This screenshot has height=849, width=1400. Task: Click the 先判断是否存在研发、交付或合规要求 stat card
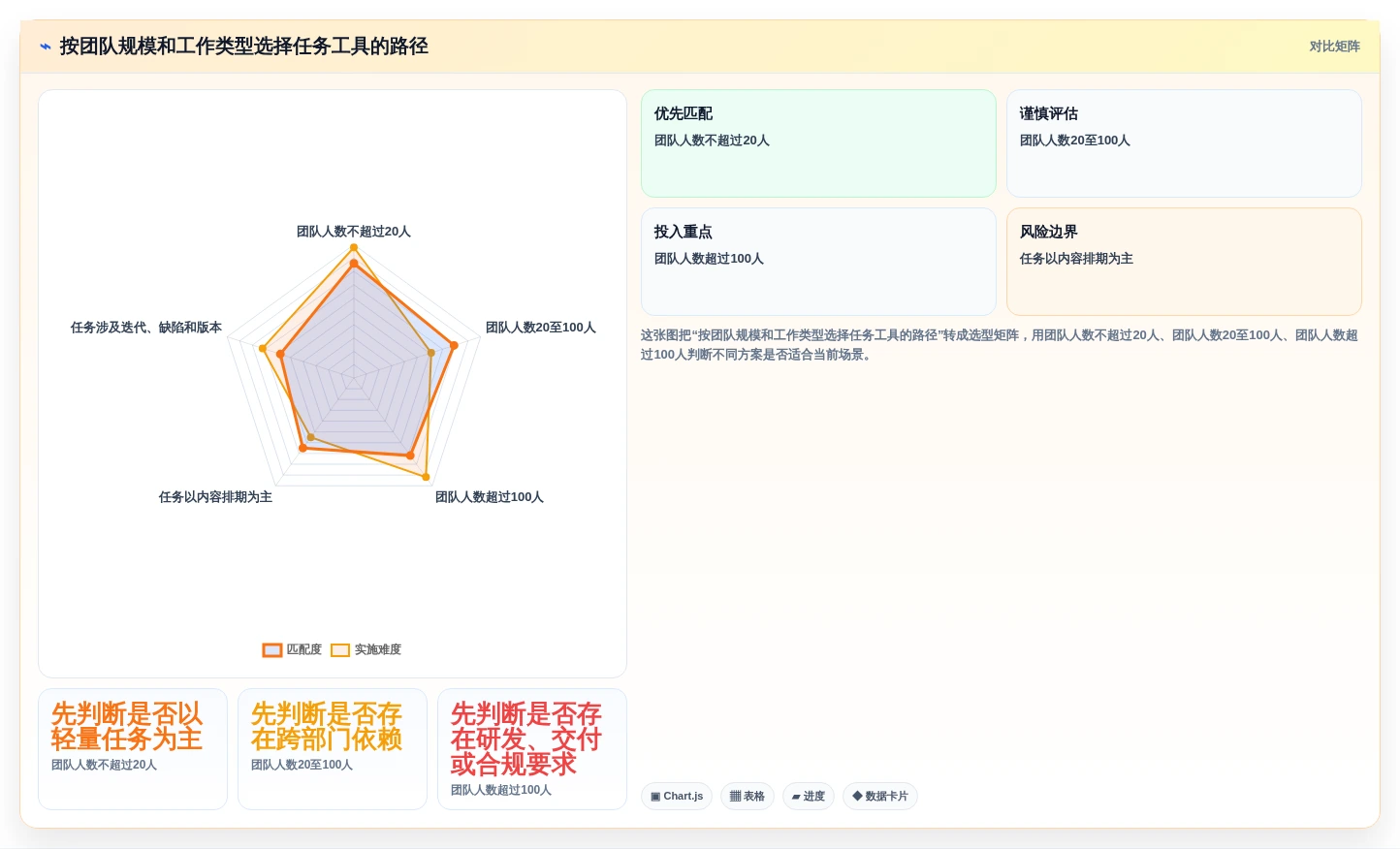pyautogui.click(x=532, y=749)
